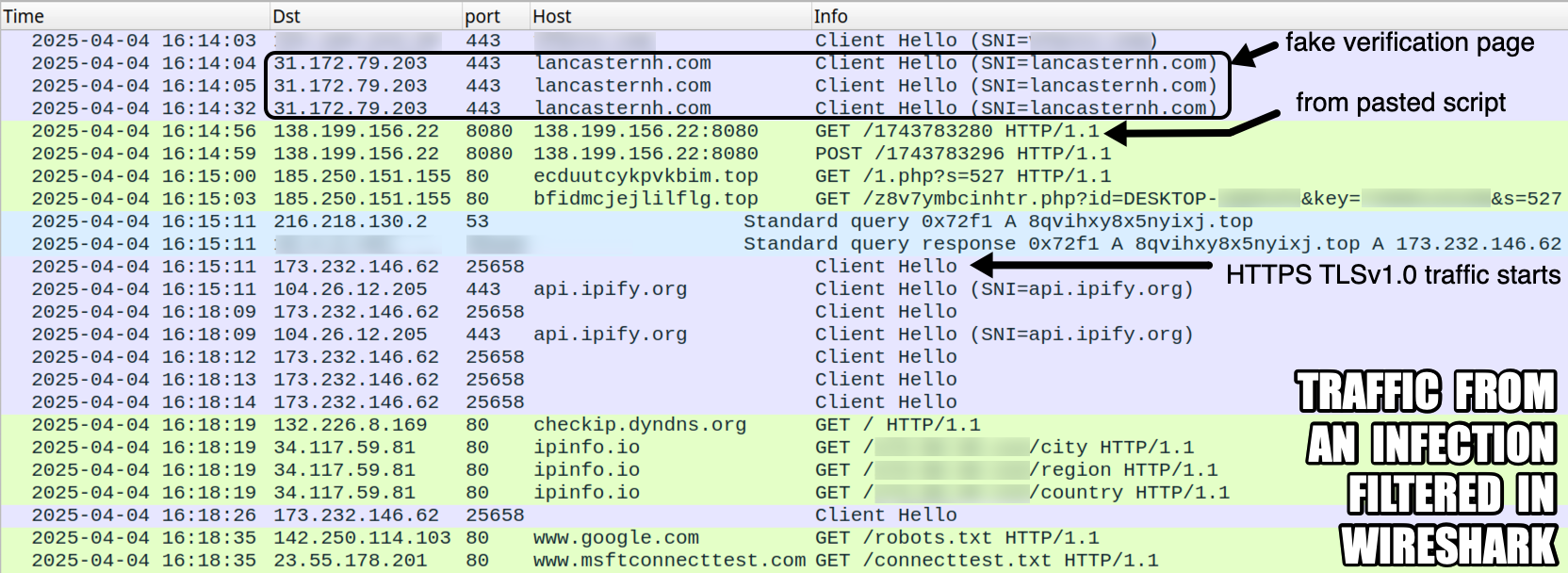Image resolution: width=1568 pixels, height=573 pixels.
Task: Select destination 23.55.178.201
Action: point(351,561)
